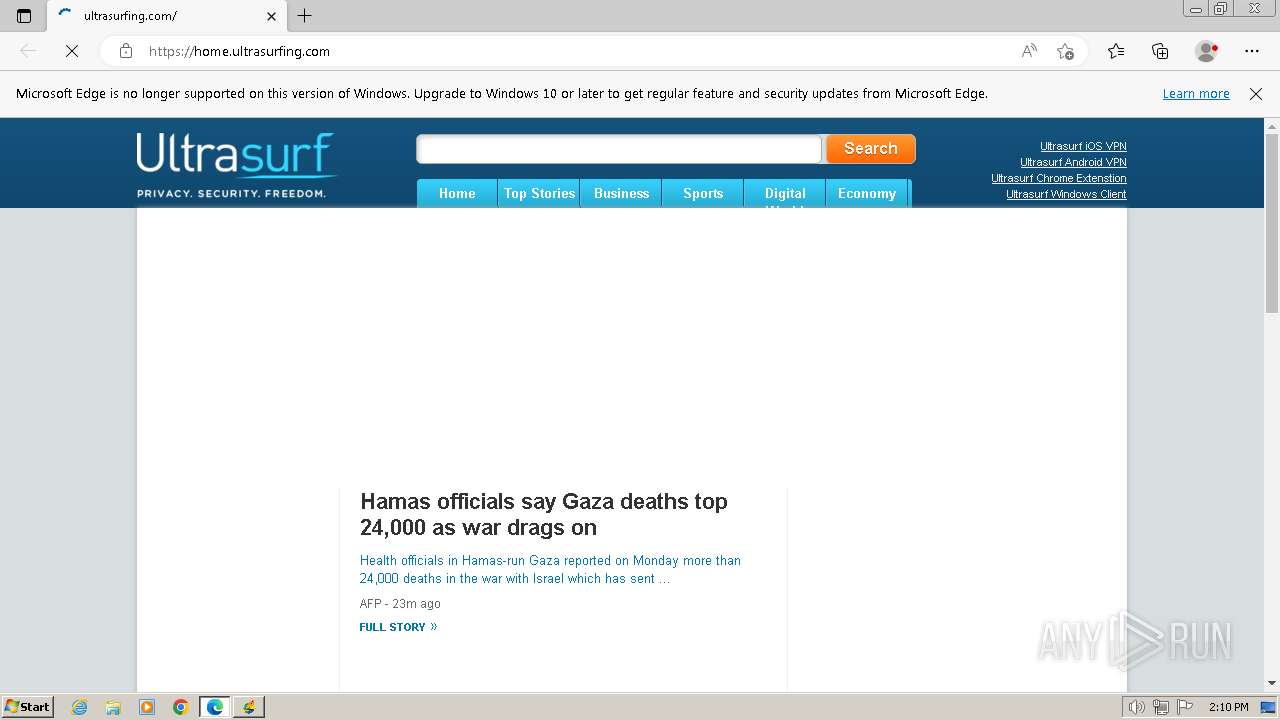Launch Internet Explorer from taskbar
The width and height of the screenshot is (1280, 720).
(x=80, y=707)
